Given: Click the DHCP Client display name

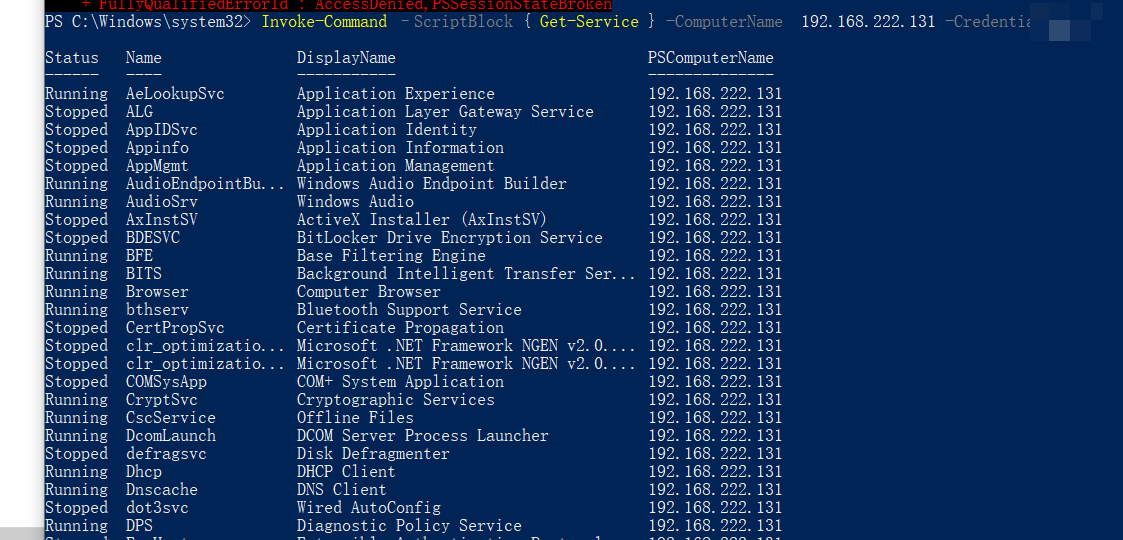Looking at the screenshot, I should click(x=346, y=472).
